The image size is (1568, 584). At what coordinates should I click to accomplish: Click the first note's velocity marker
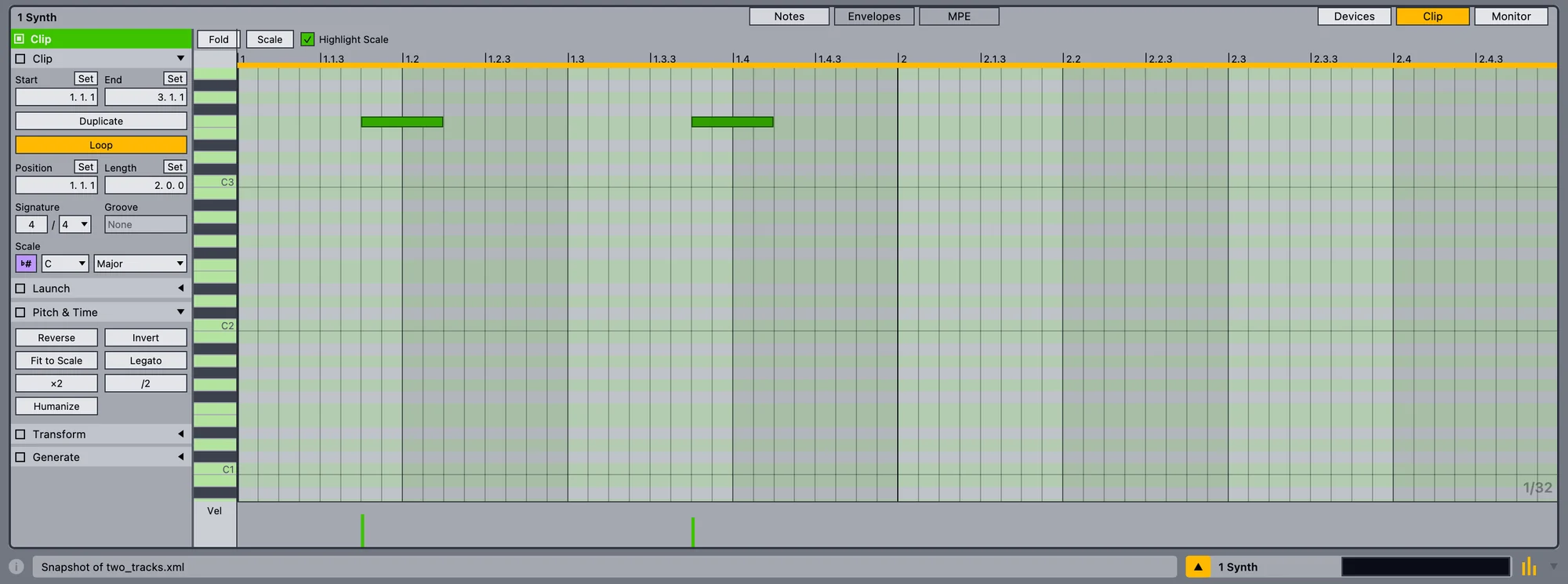click(x=362, y=531)
